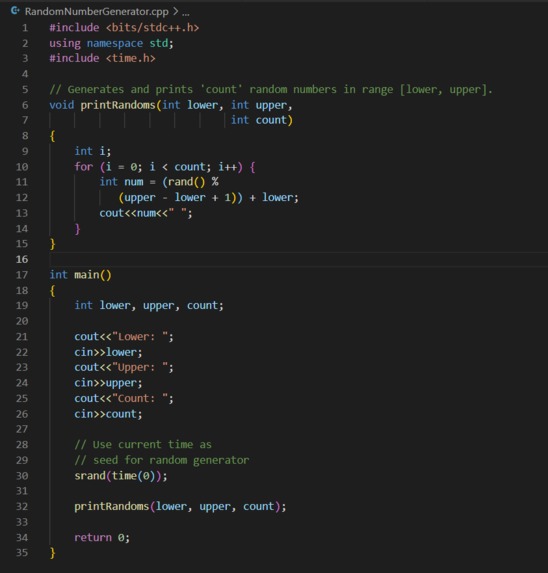Click the comment on line 5
Viewport: 548px width, 573px height.
271,90
